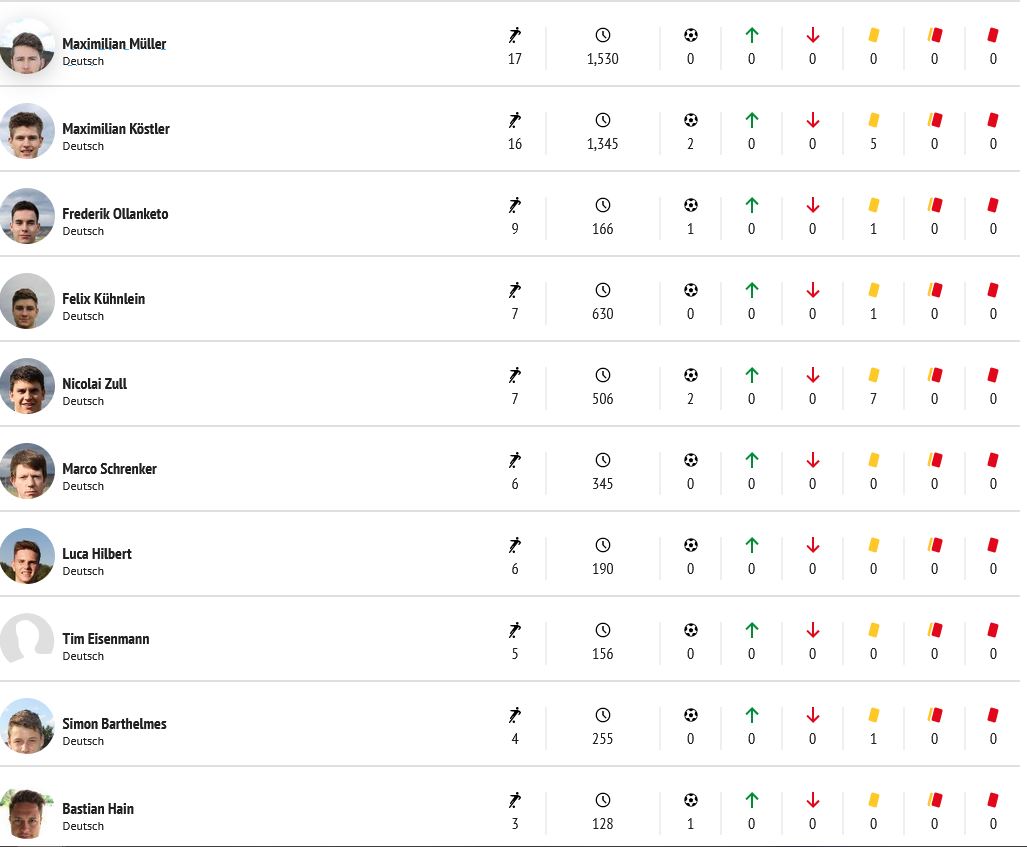Click Marco Schrenker's profile photo
This screenshot has width=1027, height=847.
click(x=27, y=471)
